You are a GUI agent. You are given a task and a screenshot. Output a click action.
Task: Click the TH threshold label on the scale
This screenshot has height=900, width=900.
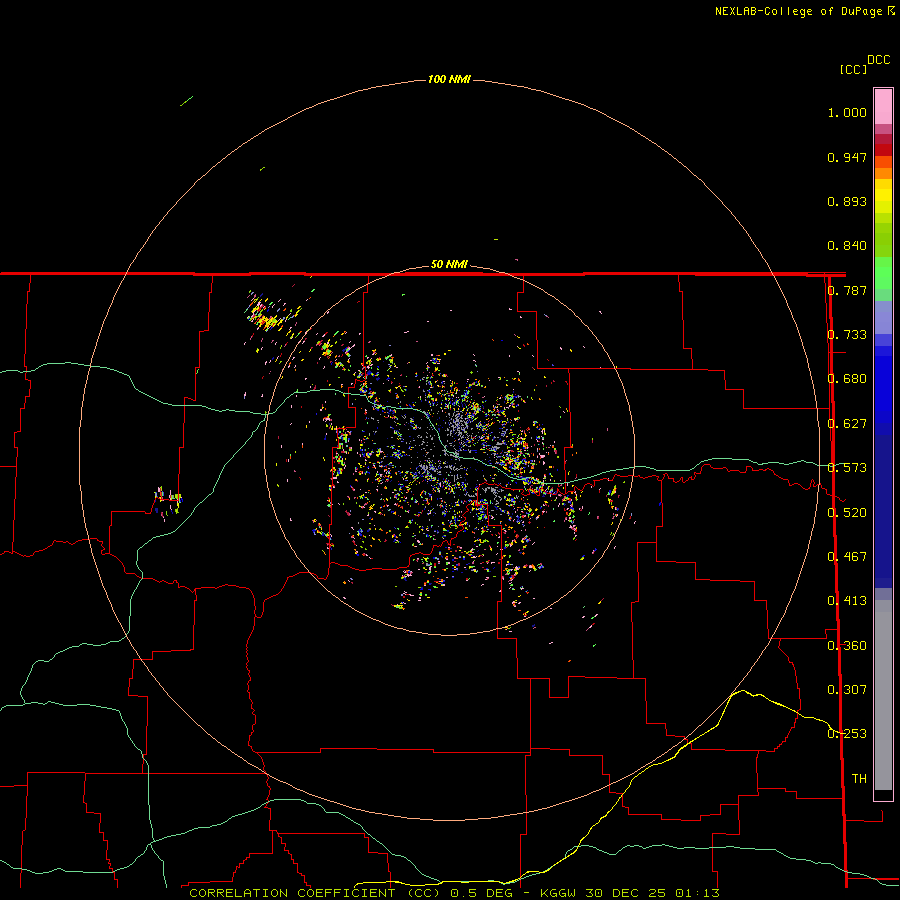point(859,779)
